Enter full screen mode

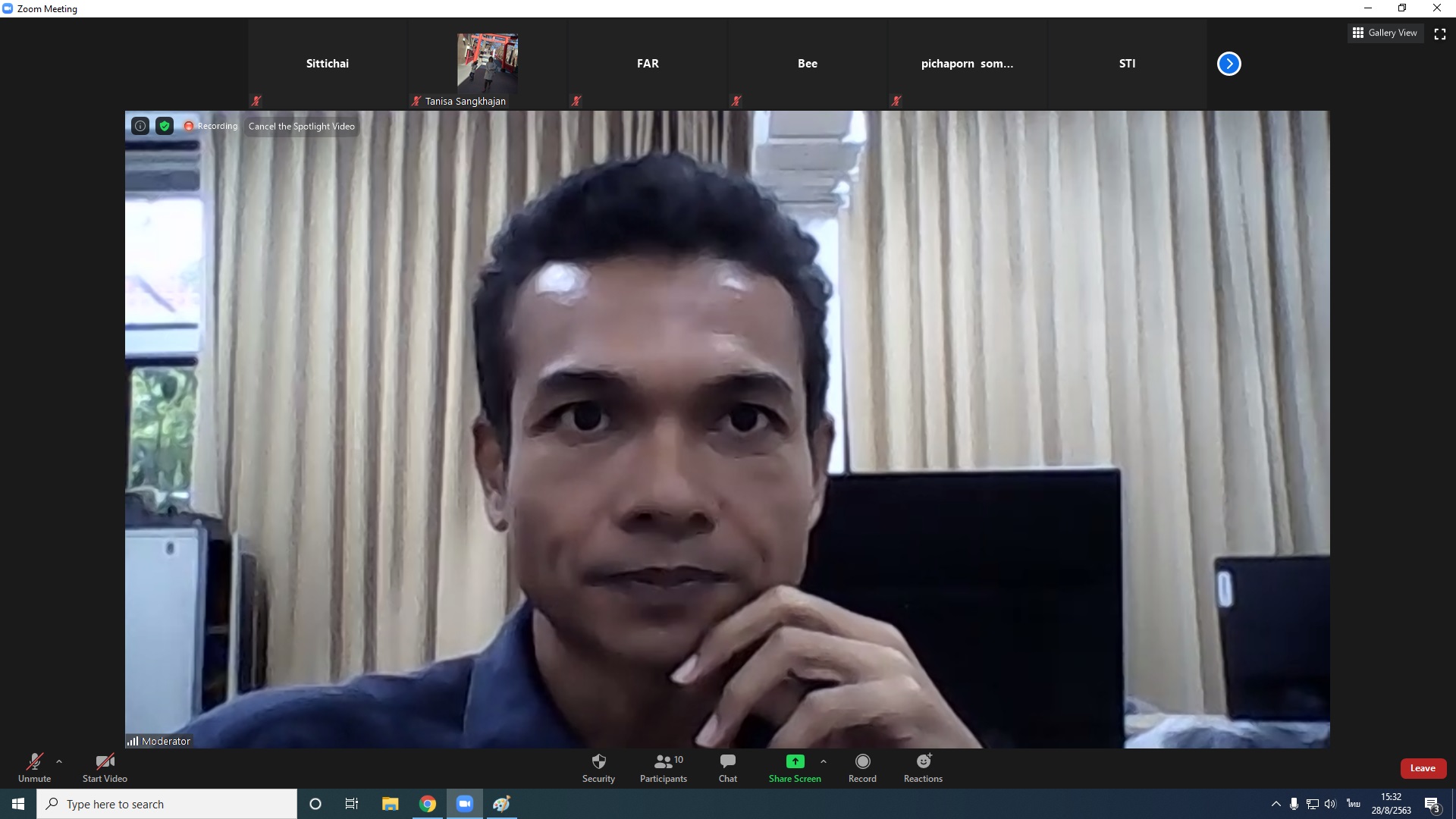pos(1439,33)
